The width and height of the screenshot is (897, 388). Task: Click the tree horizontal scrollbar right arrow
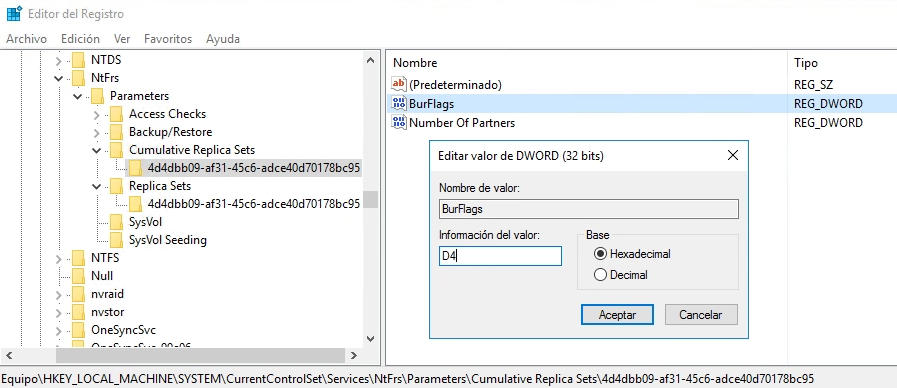coord(354,355)
